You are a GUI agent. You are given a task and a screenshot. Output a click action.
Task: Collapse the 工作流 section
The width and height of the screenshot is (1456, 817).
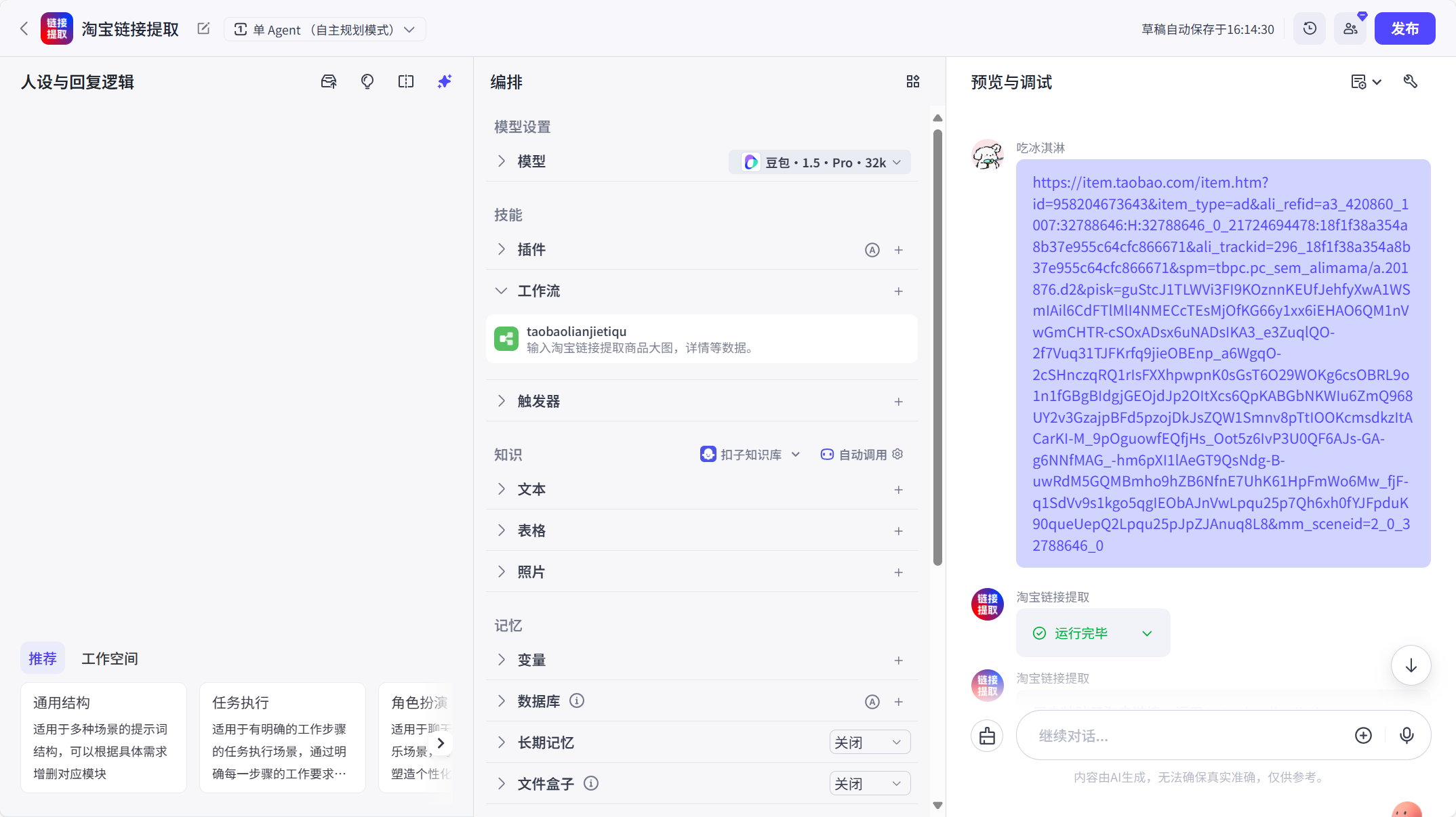point(501,291)
